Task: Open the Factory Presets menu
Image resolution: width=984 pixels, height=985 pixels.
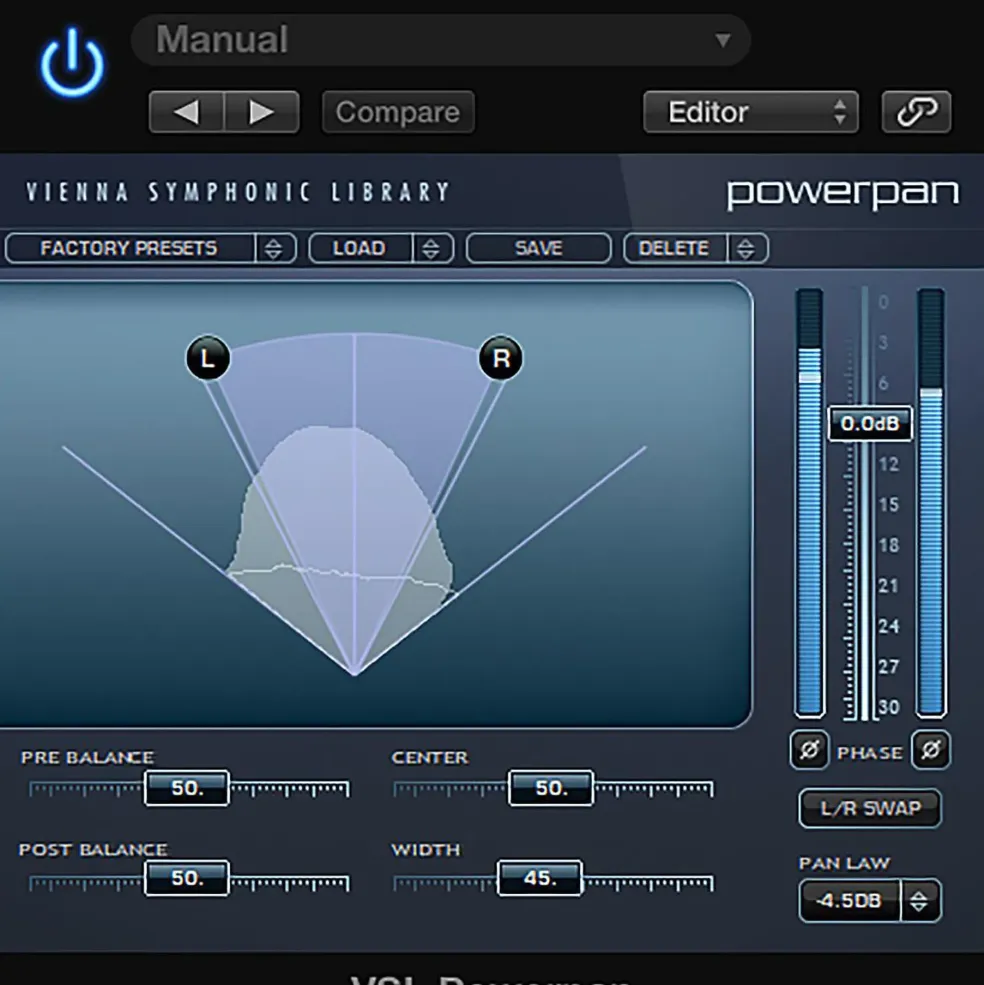Action: [129, 248]
